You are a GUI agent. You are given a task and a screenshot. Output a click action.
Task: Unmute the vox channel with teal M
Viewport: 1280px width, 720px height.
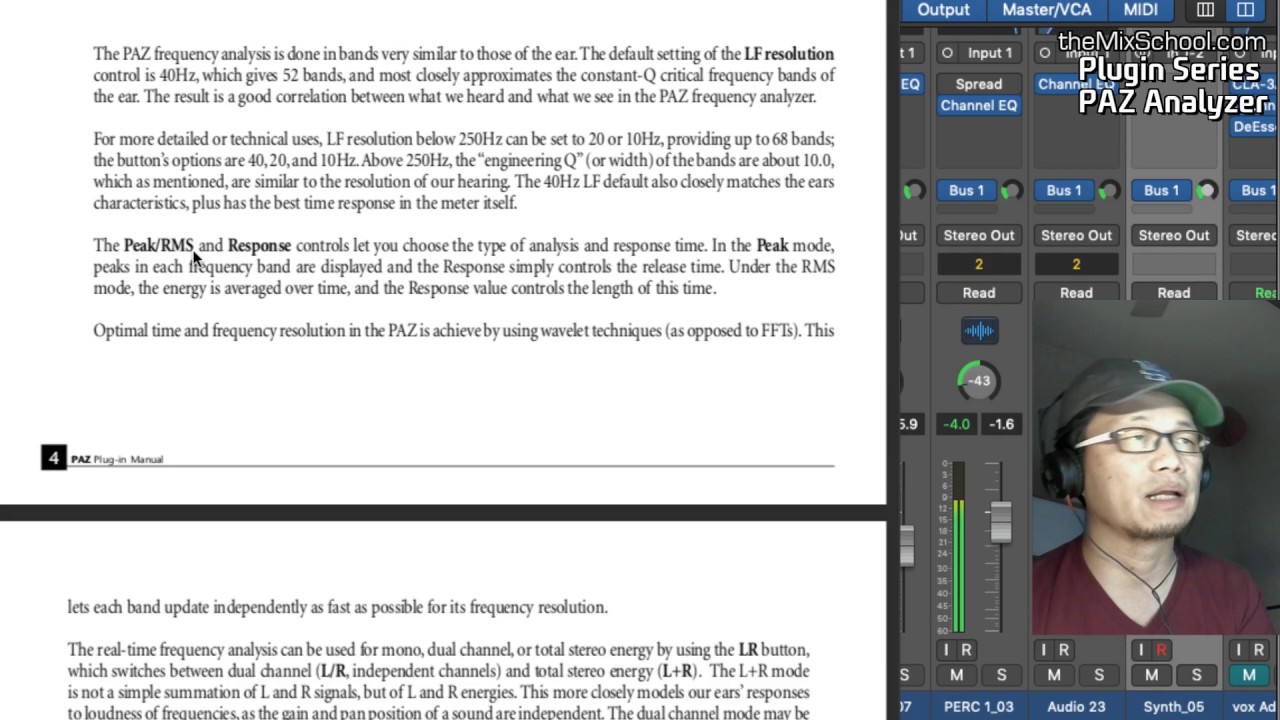point(1249,675)
